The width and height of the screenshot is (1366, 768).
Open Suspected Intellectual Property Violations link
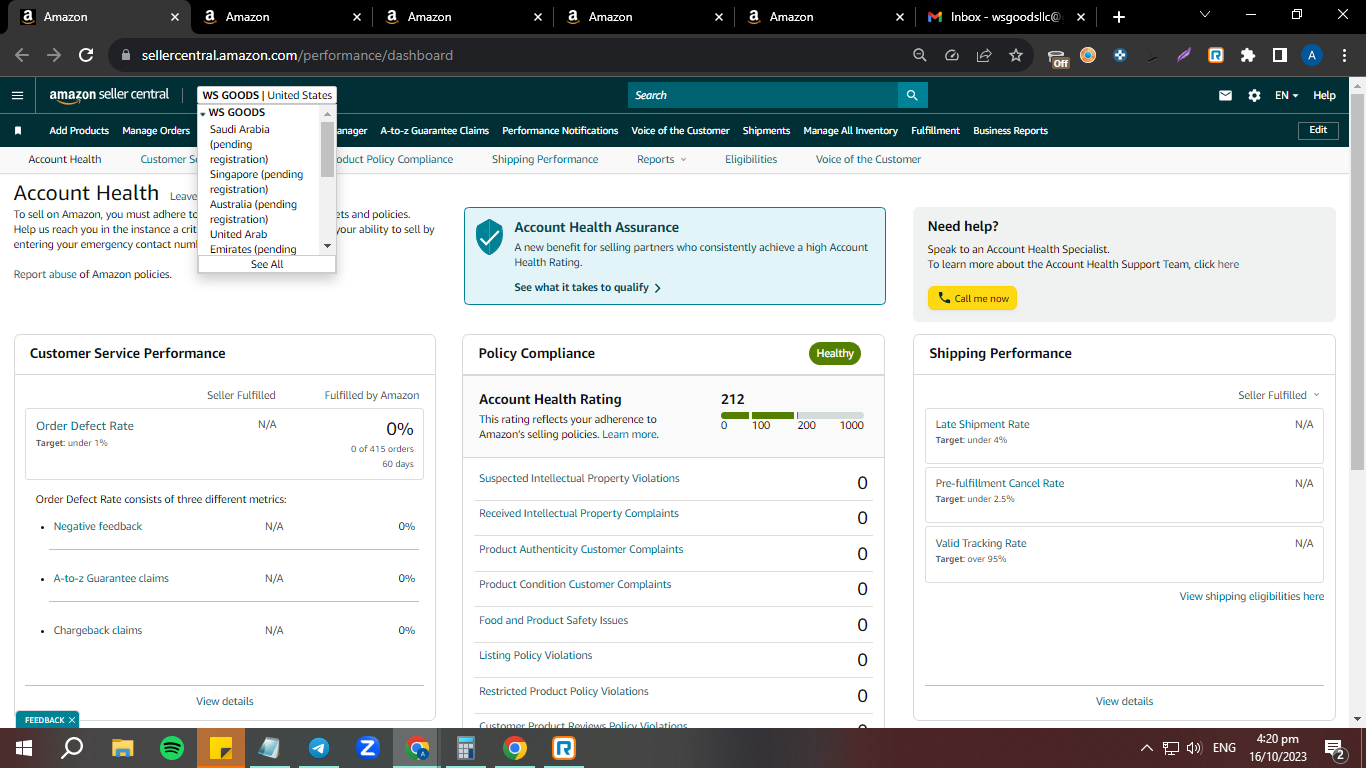(579, 478)
